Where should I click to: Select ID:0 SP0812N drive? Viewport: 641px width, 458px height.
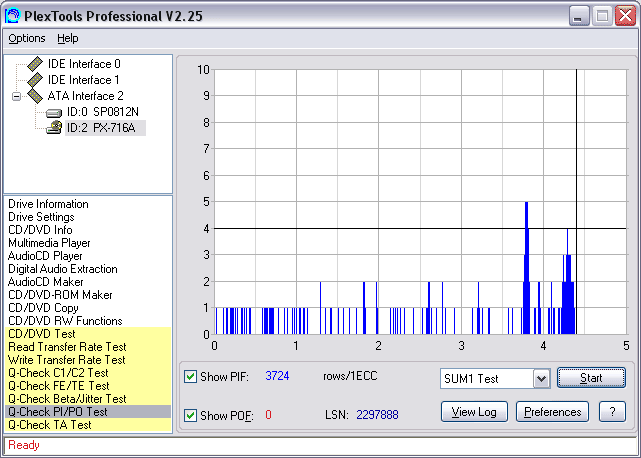tap(103, 112)
